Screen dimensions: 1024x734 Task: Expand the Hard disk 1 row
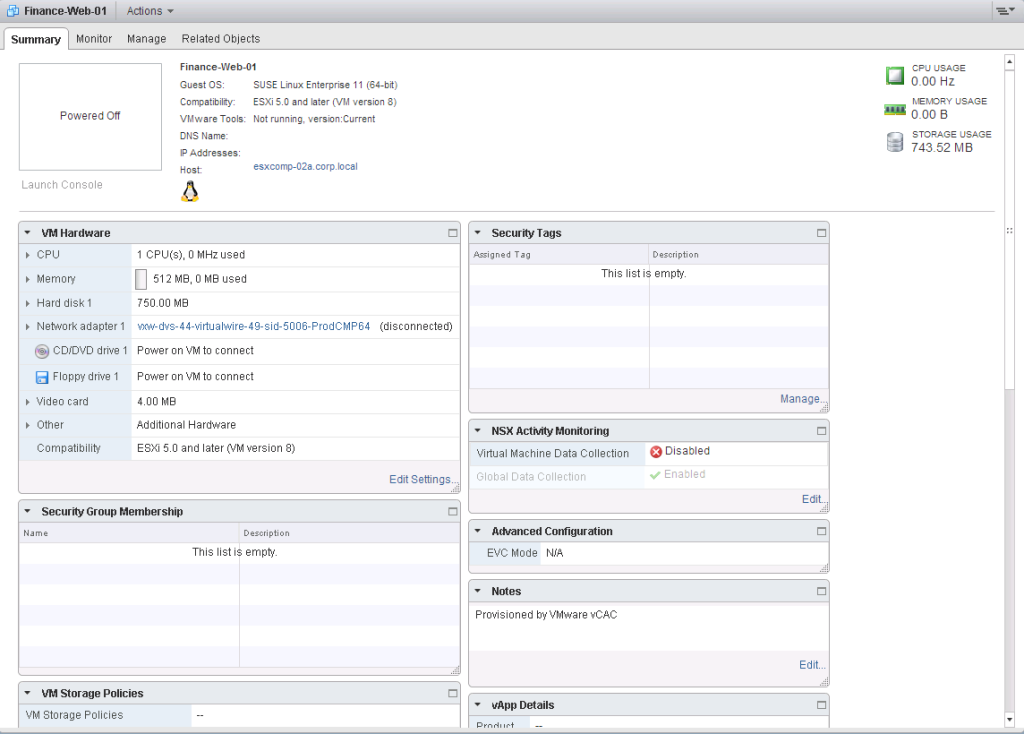tap(27, 304)
